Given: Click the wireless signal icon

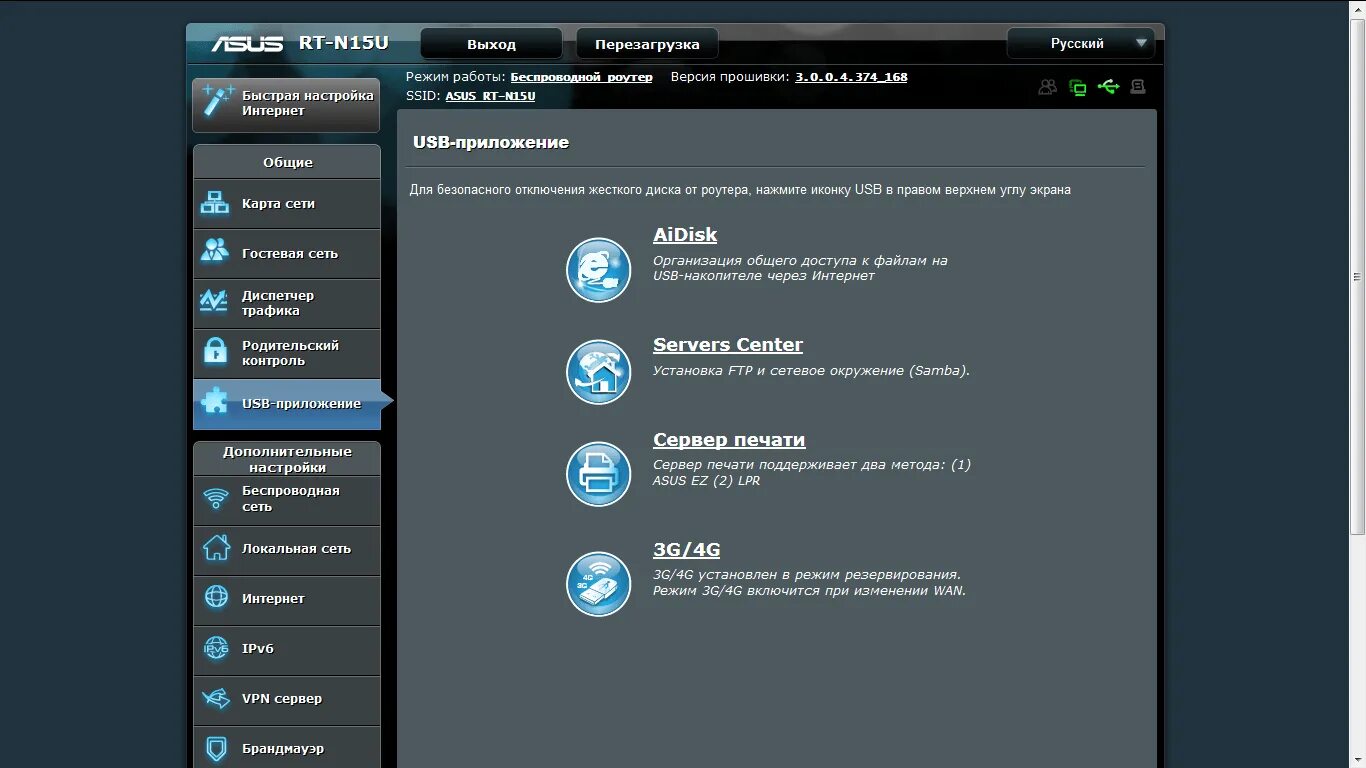Looking at the screenshot, I should point(216,498).
